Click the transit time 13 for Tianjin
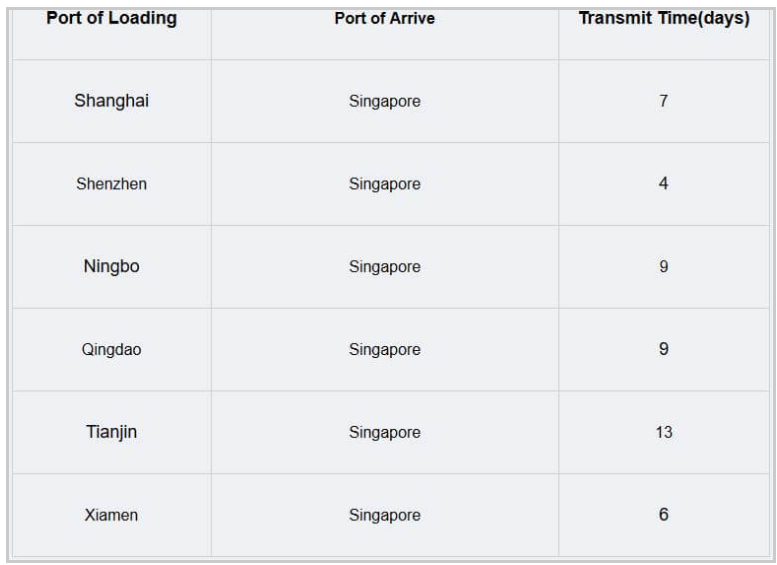 663,433
